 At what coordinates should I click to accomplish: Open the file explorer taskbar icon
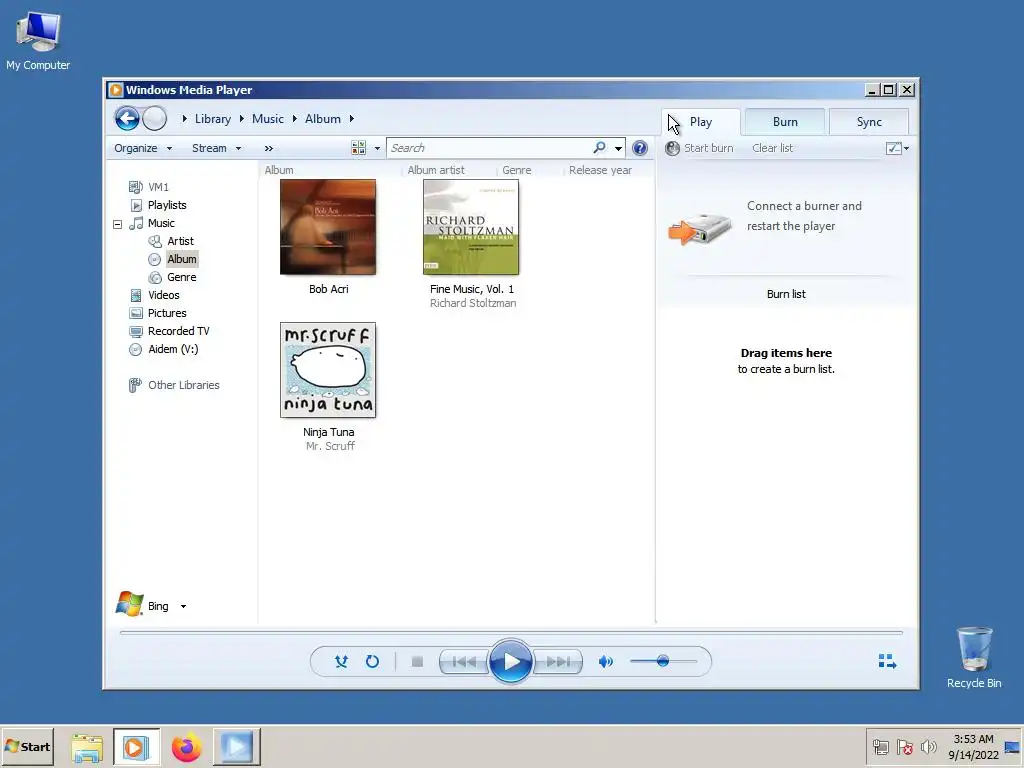coord(87,747)
